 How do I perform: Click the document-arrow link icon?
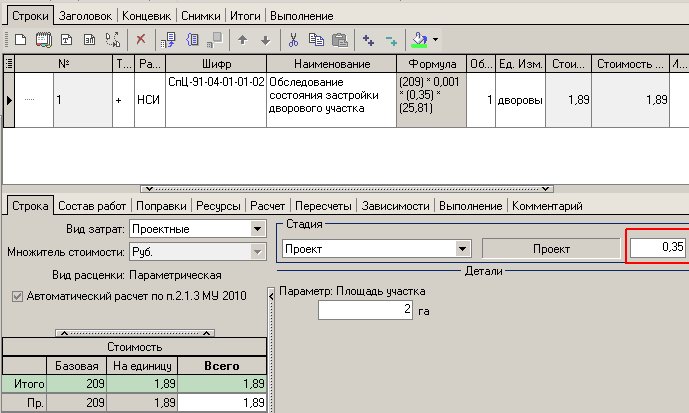(x=168, y=40)
